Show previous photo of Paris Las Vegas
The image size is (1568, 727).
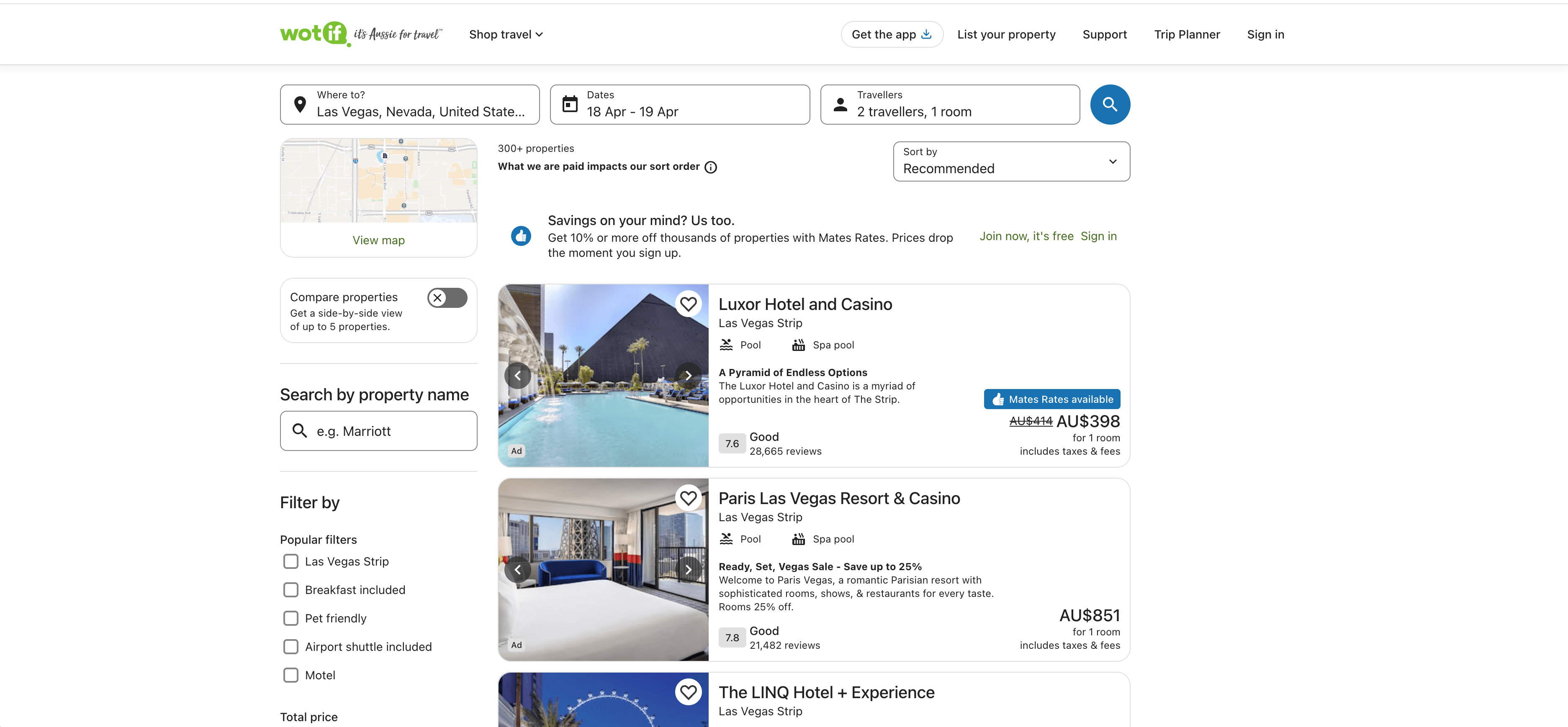pos(517,569)
